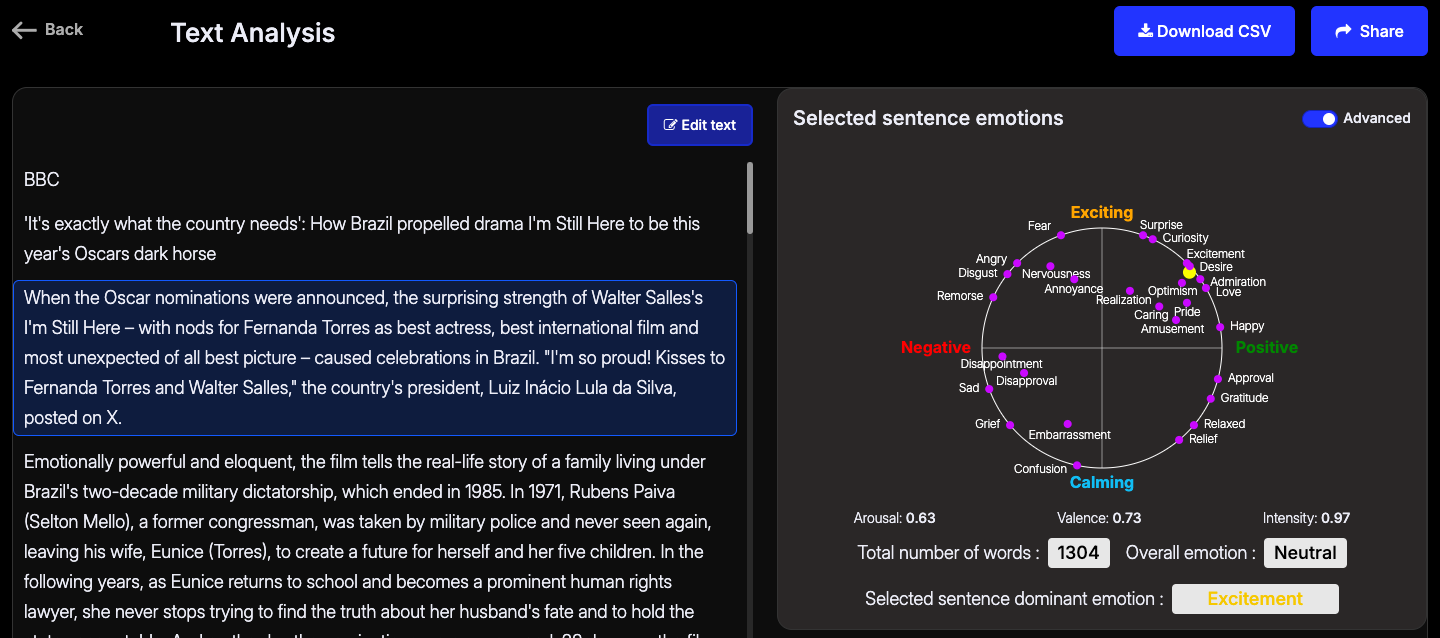Viewport: 1440px width, 638px height.
Task: Click the 1304 total words box
Action: [x=1079, y=553]
